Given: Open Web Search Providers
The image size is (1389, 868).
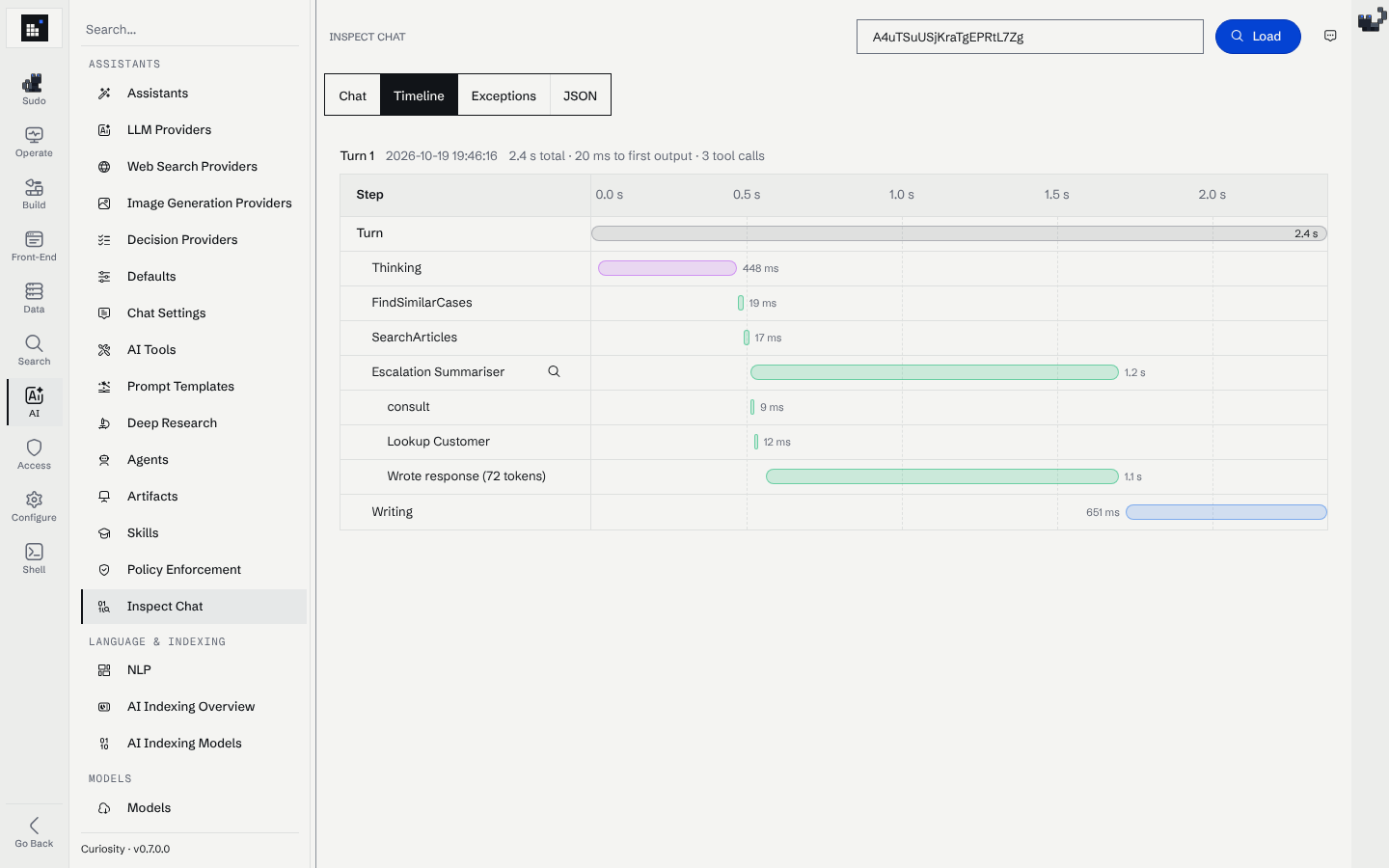Looking at the screenshot, I should 194,167.
